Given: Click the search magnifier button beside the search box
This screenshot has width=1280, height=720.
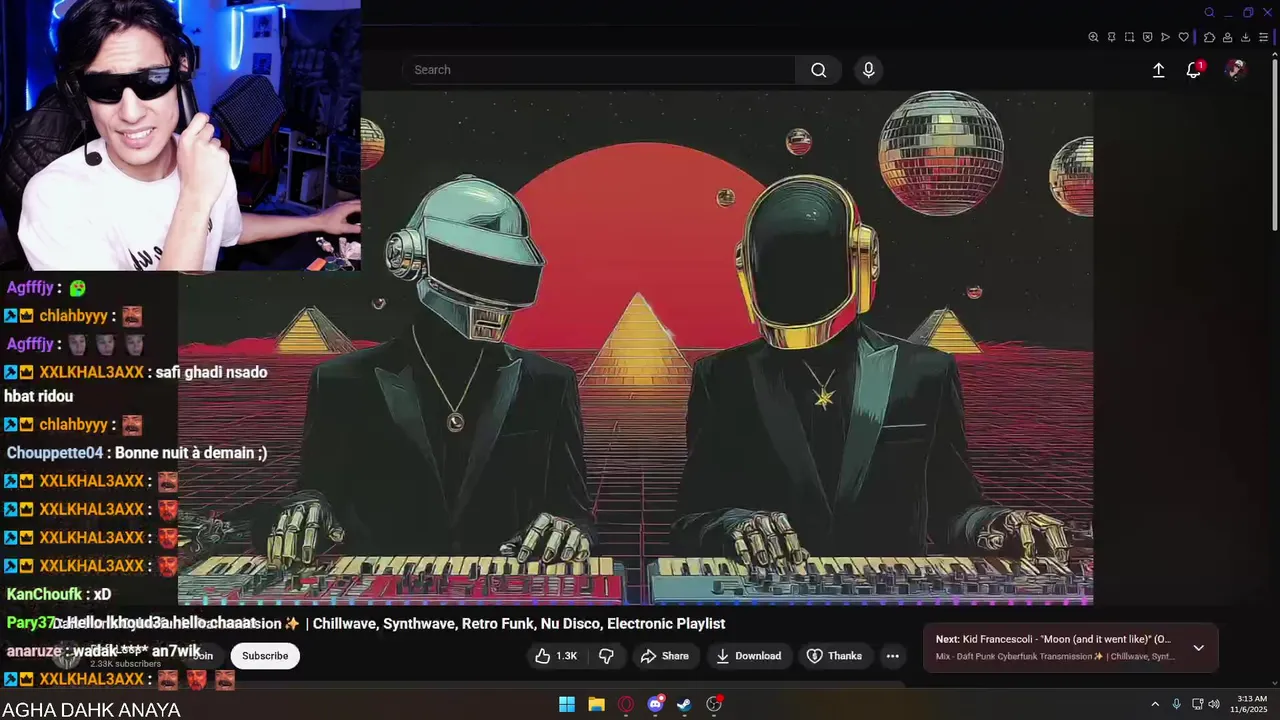Looking at the screenshot, I should [819, 70].
